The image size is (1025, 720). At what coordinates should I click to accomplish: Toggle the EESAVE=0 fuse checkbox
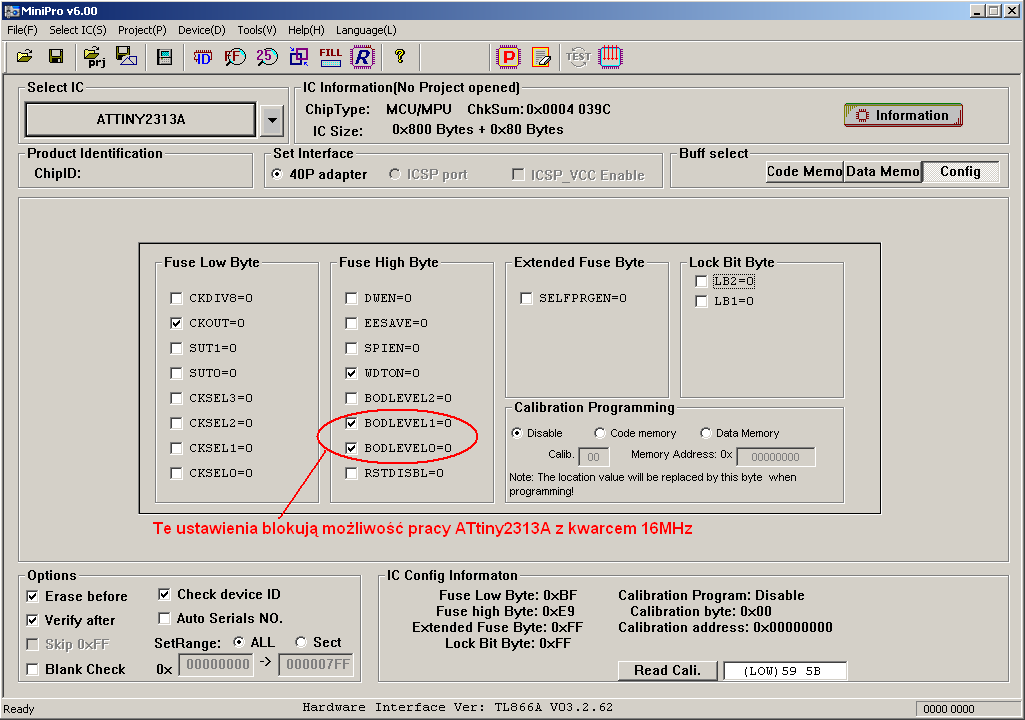(x=351, y=323)
